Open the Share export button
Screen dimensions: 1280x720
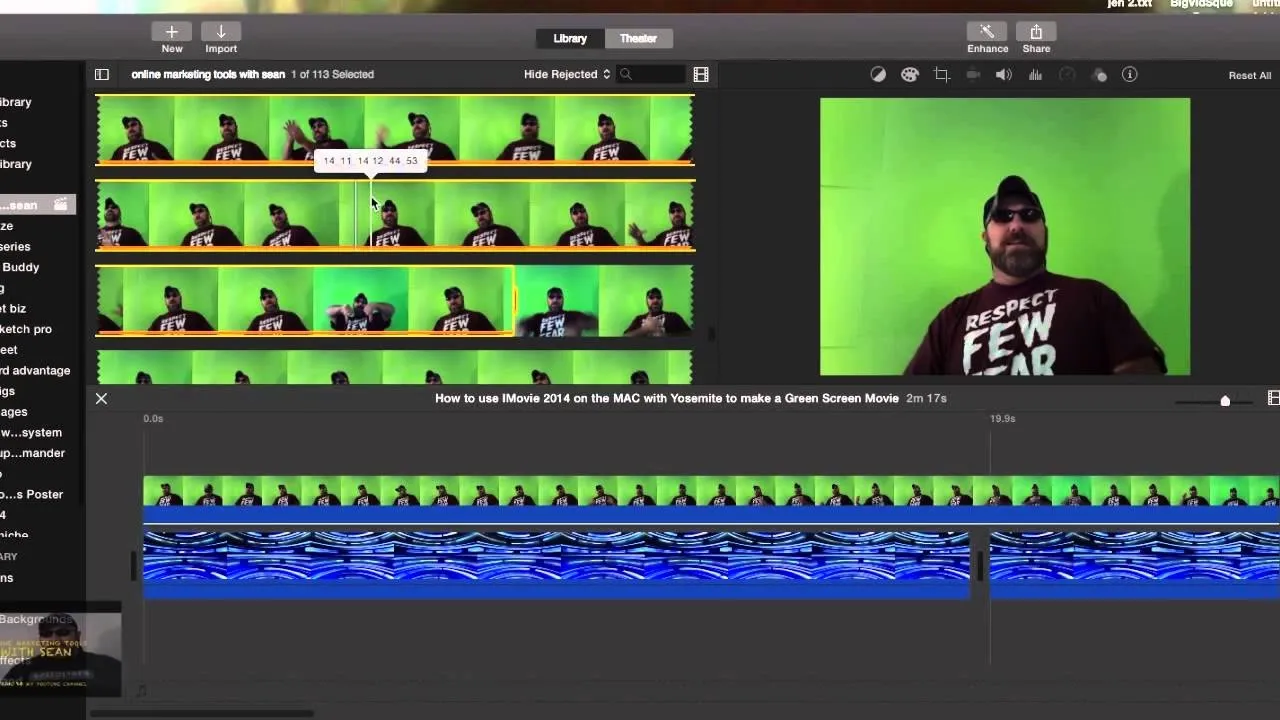tap(1036, 32)
